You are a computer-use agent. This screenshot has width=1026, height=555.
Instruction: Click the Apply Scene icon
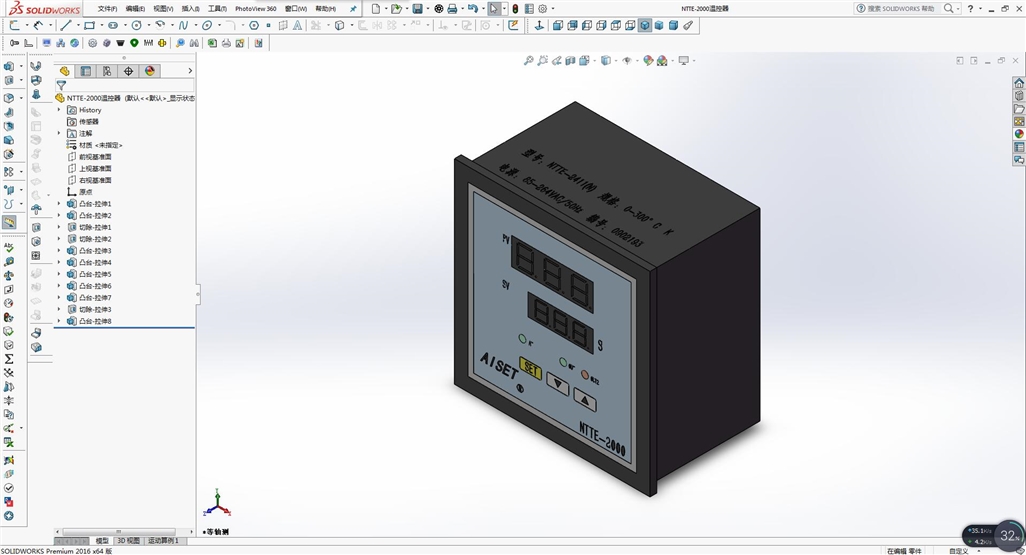pos(662,60)
